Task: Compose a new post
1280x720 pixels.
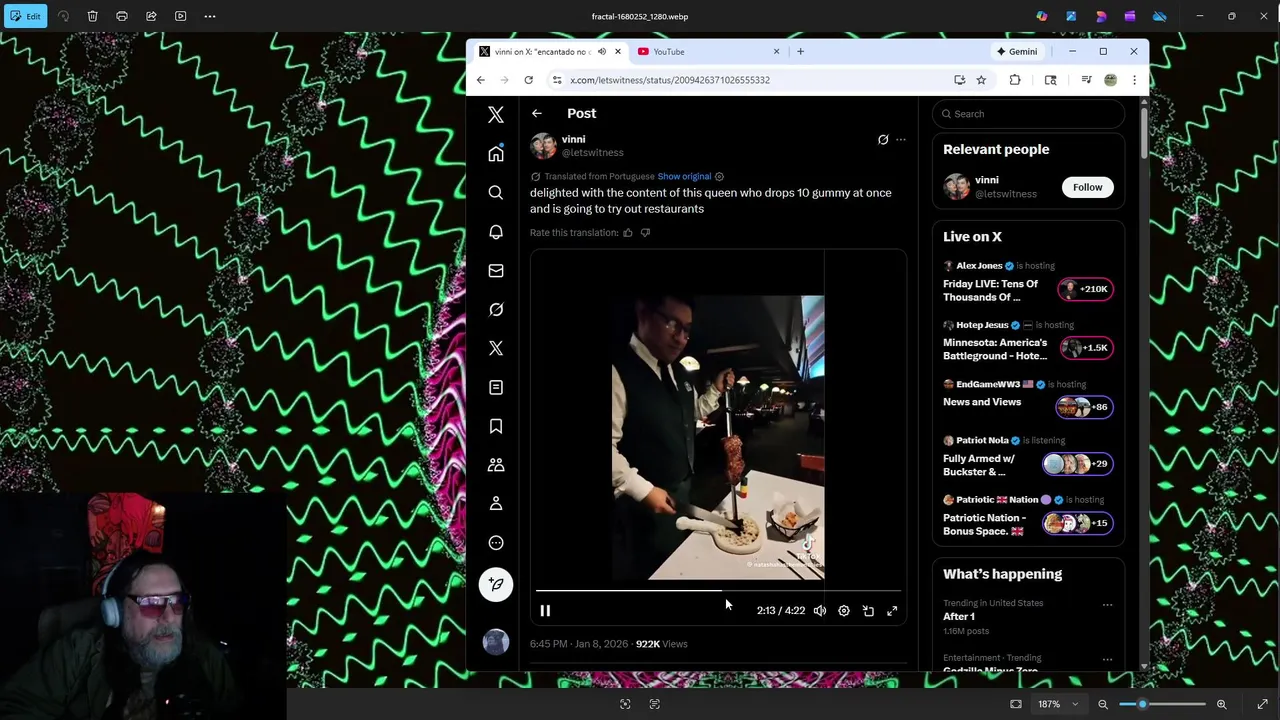Action: [x=496, y=585]
